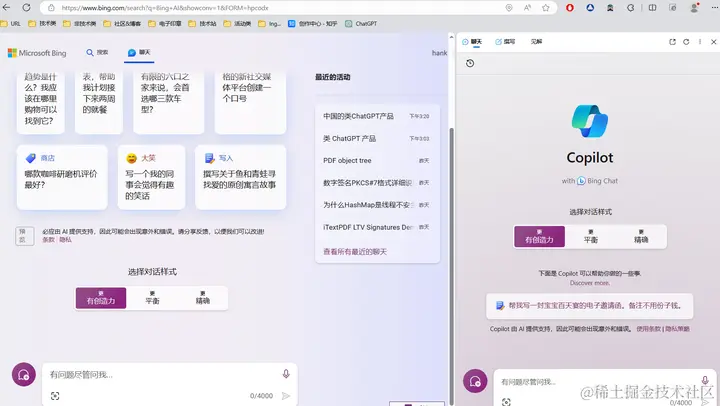This screenshot has height=406, width=720.
Task: Click the 大笑 joke suggestion card
Action: point(152,177)
